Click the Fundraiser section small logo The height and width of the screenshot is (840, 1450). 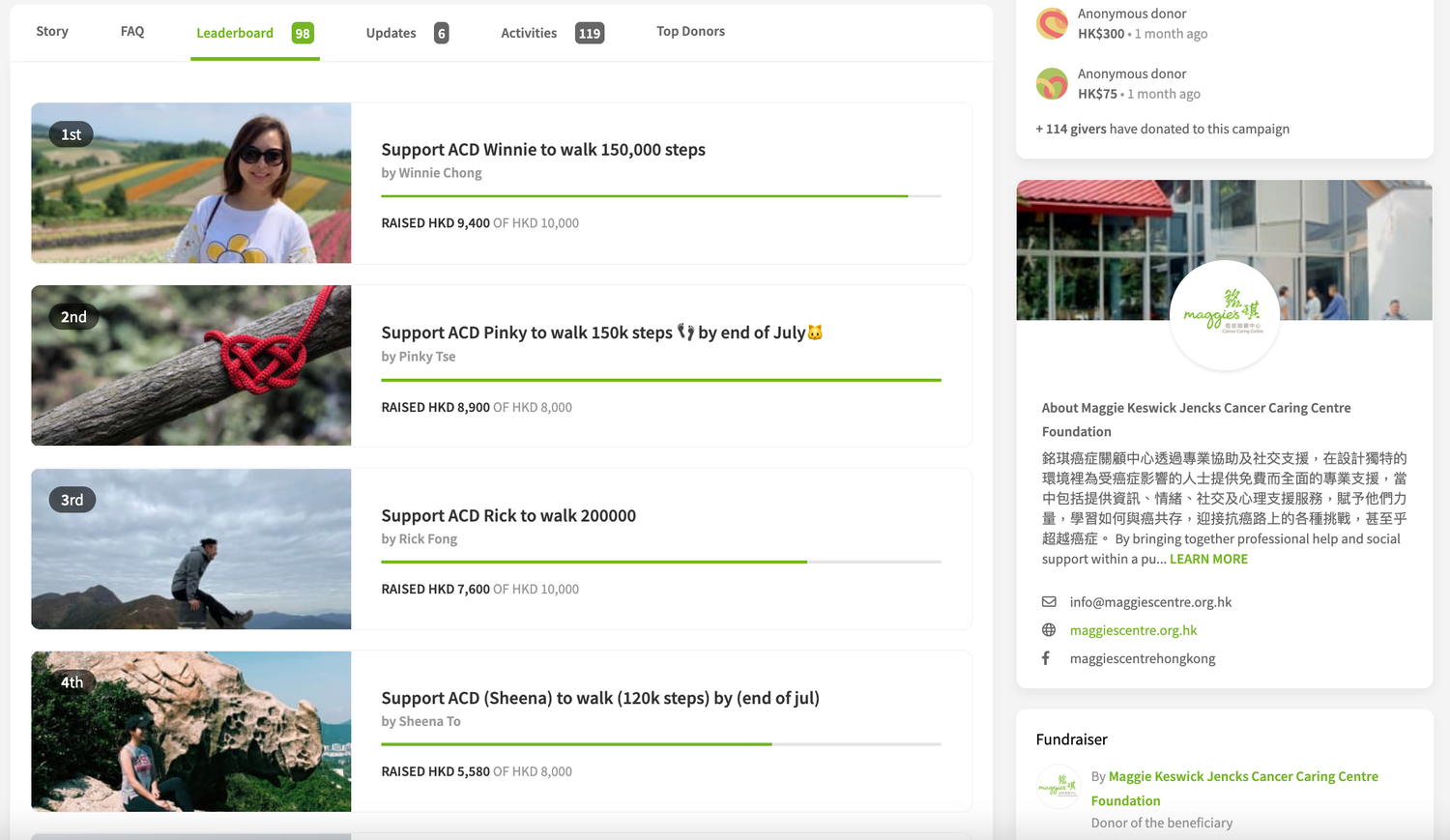(1058, 787)
